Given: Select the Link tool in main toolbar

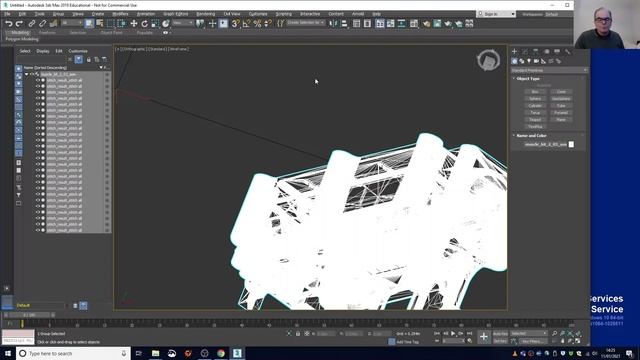Looking at the screenshot, I should click(x=32, y=24).
